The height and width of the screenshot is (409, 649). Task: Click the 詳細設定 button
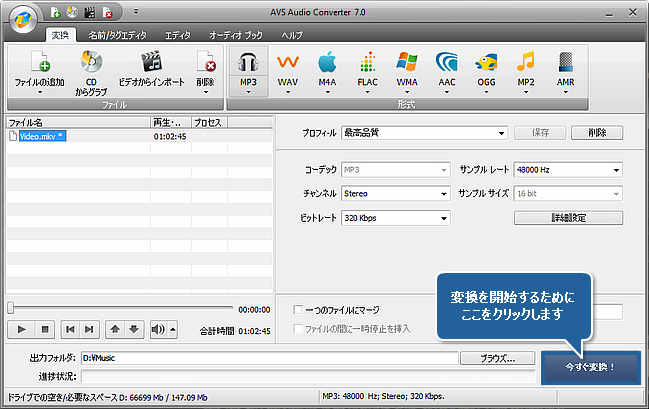tap(568, 218)
